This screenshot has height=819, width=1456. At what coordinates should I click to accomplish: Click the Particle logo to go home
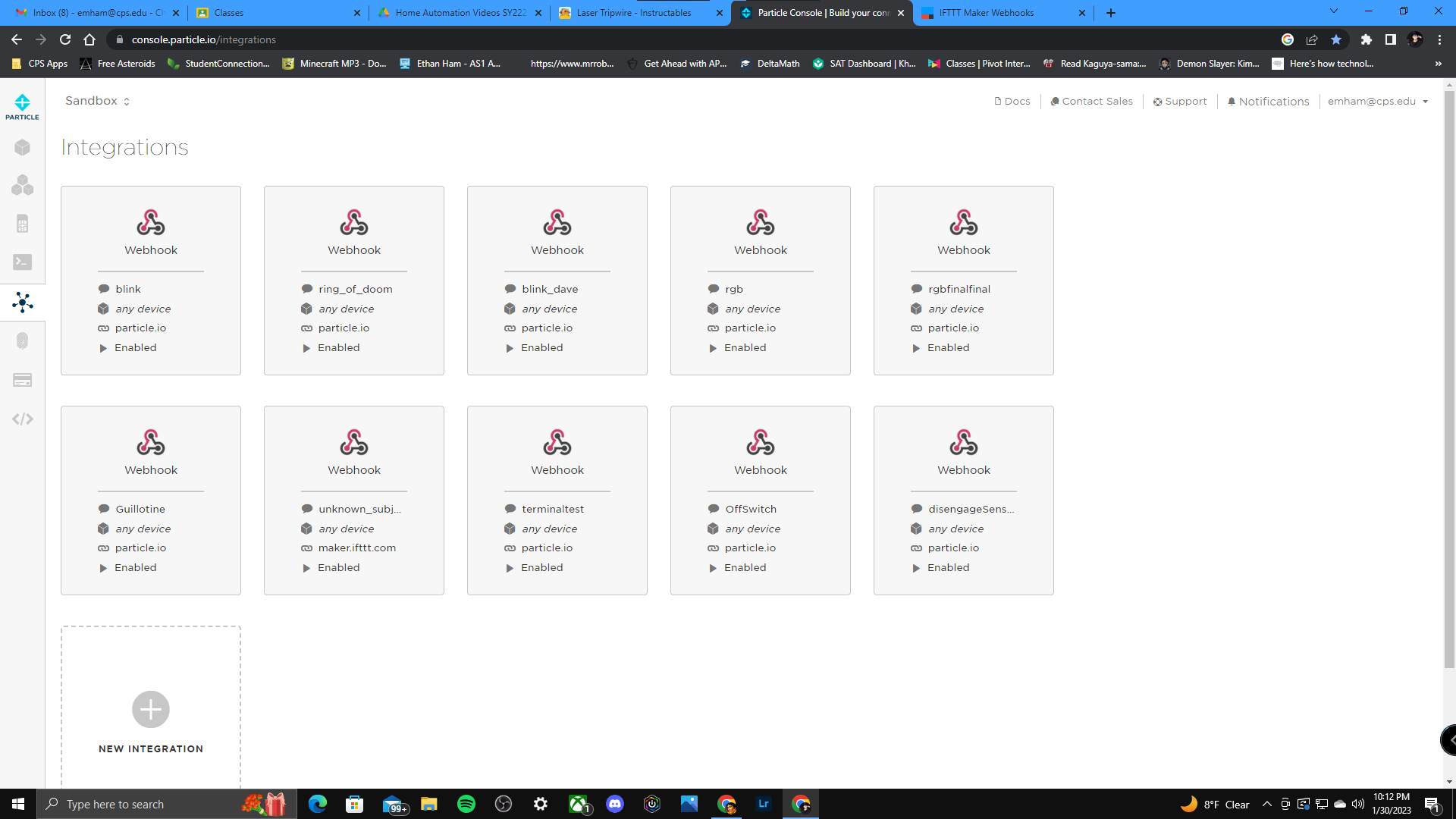[x=22, y=105]
